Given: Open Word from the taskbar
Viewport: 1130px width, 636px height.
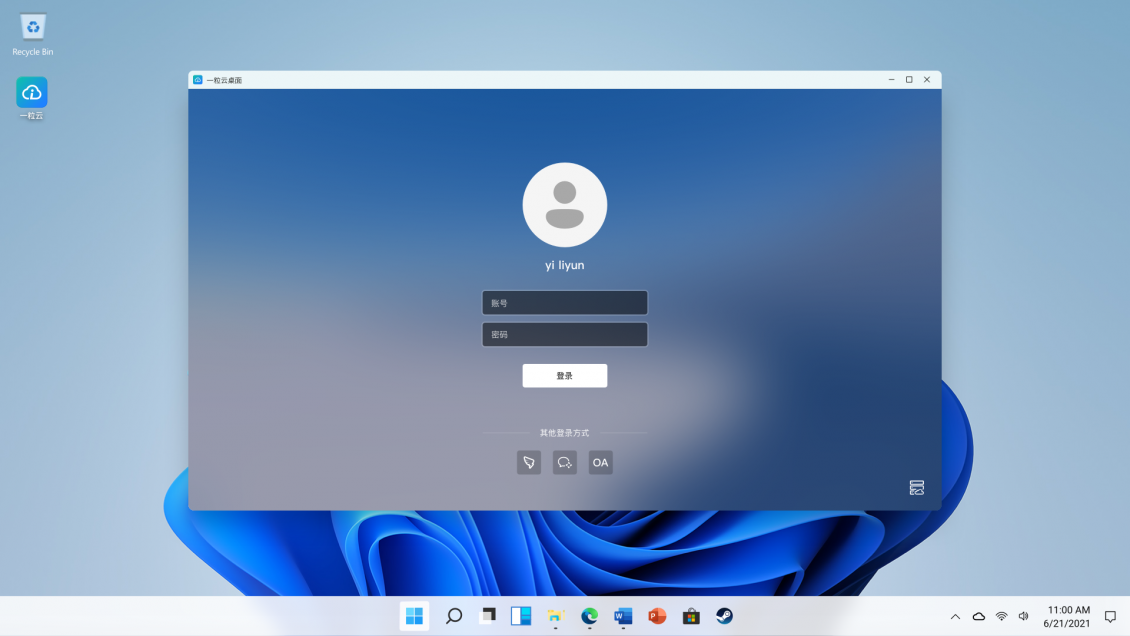Looking at the screenshot, I should 623,616.
